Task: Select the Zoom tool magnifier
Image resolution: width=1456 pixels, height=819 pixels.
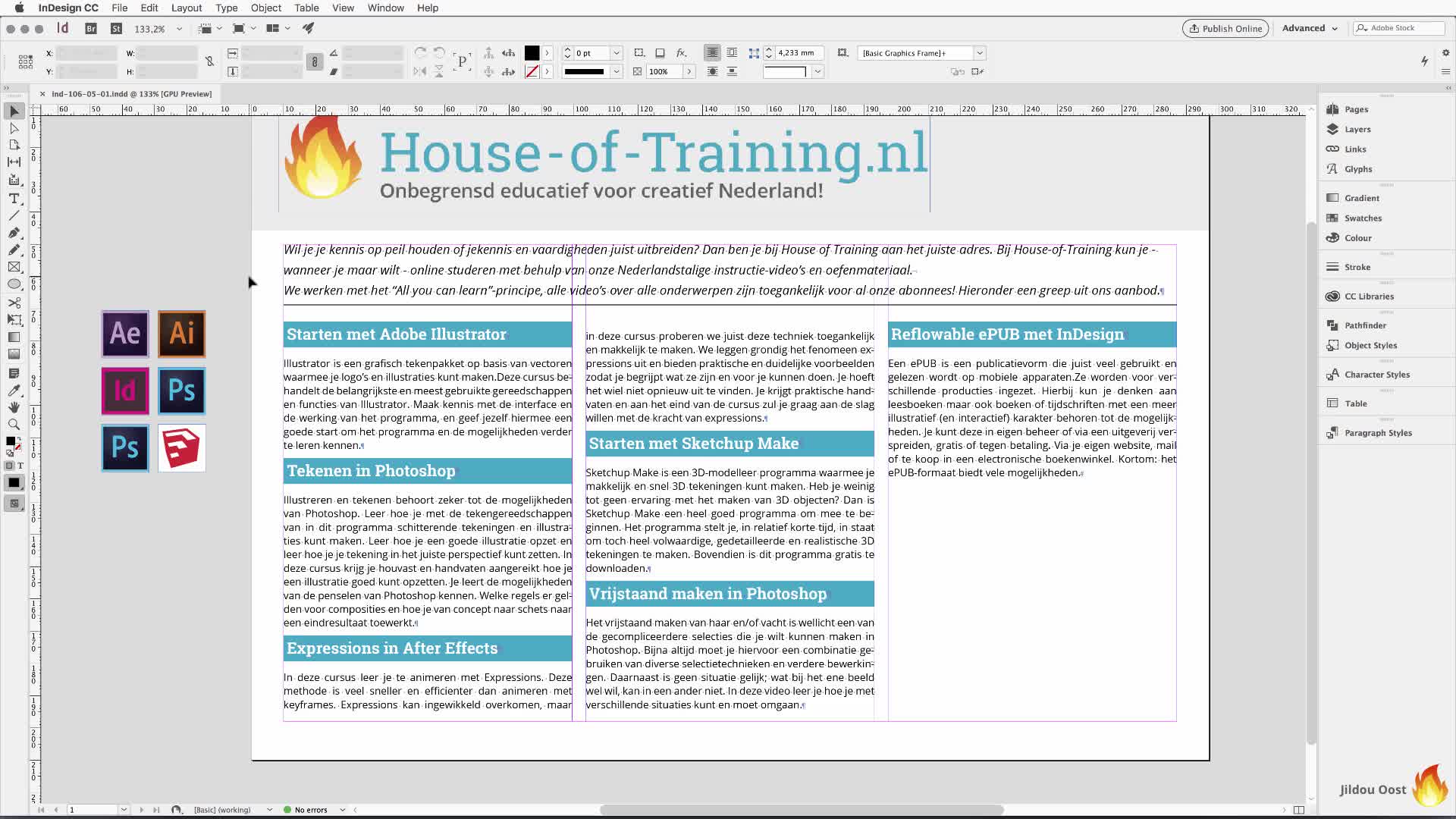Action: pos(14,425)
